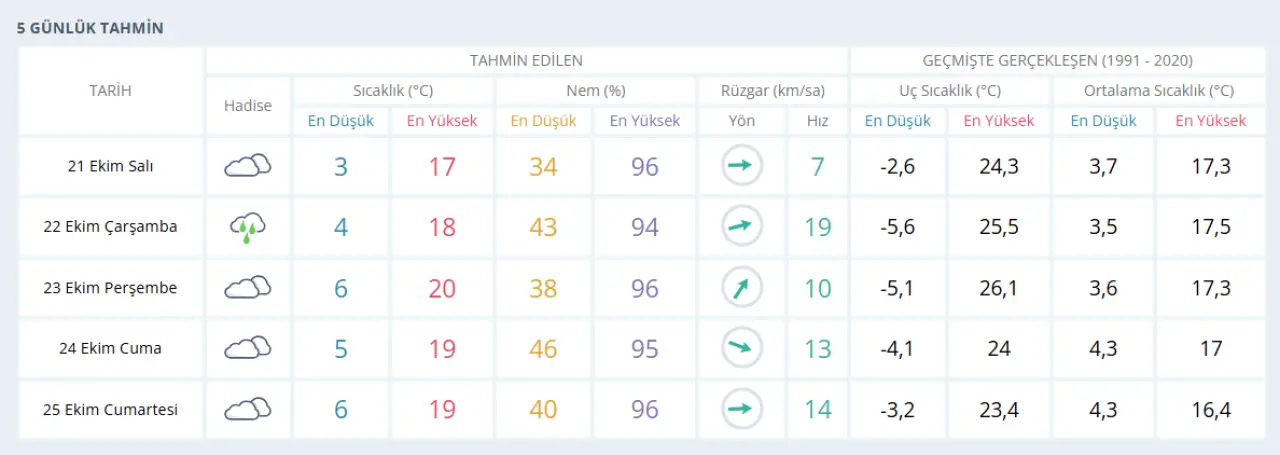The image size is (1280, 455).
Task: Click the cloudy icon for 23 Ekim Perşembe
Action: (248, 288)
